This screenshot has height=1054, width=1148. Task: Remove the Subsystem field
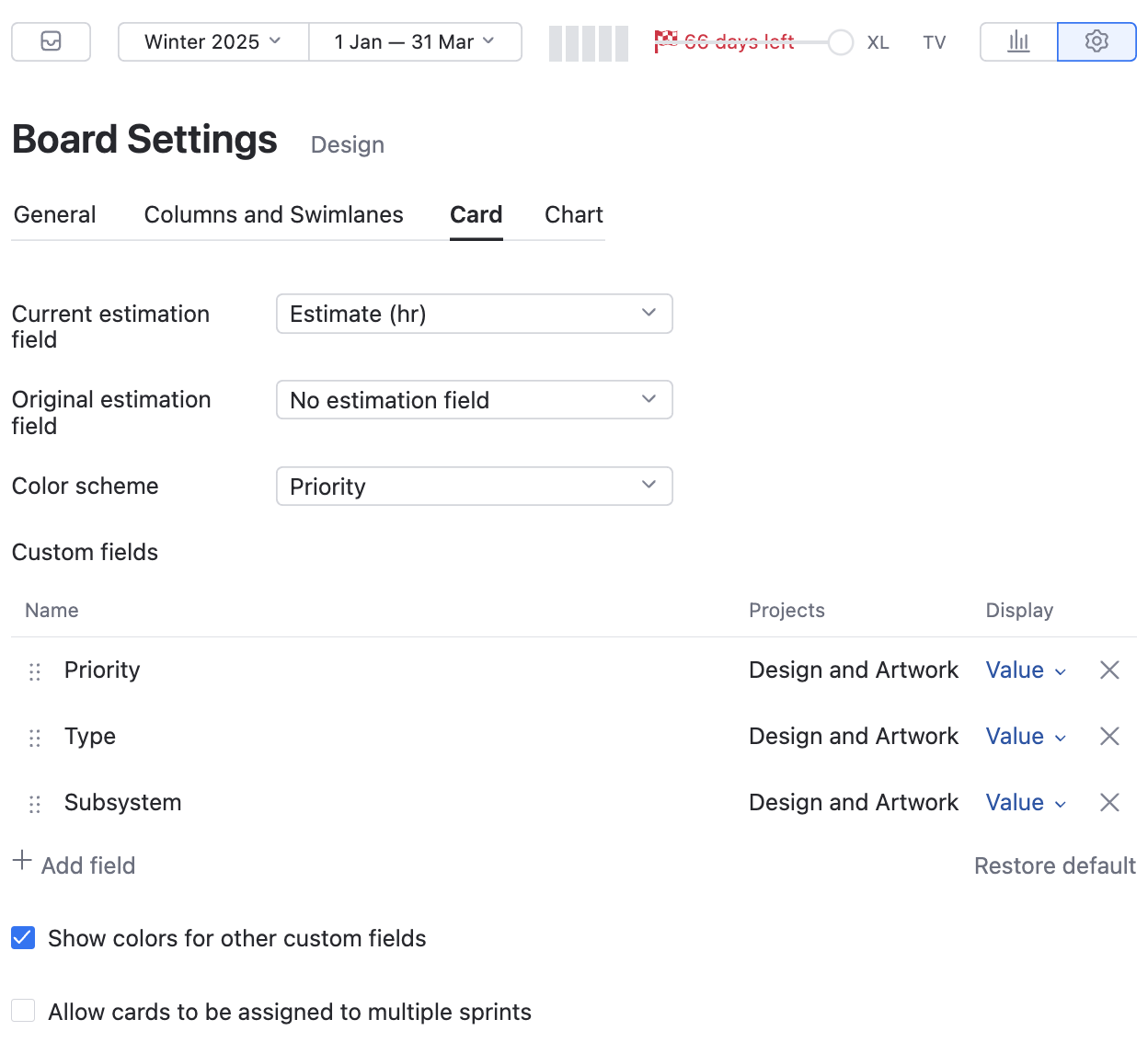tap(1109, 802)
